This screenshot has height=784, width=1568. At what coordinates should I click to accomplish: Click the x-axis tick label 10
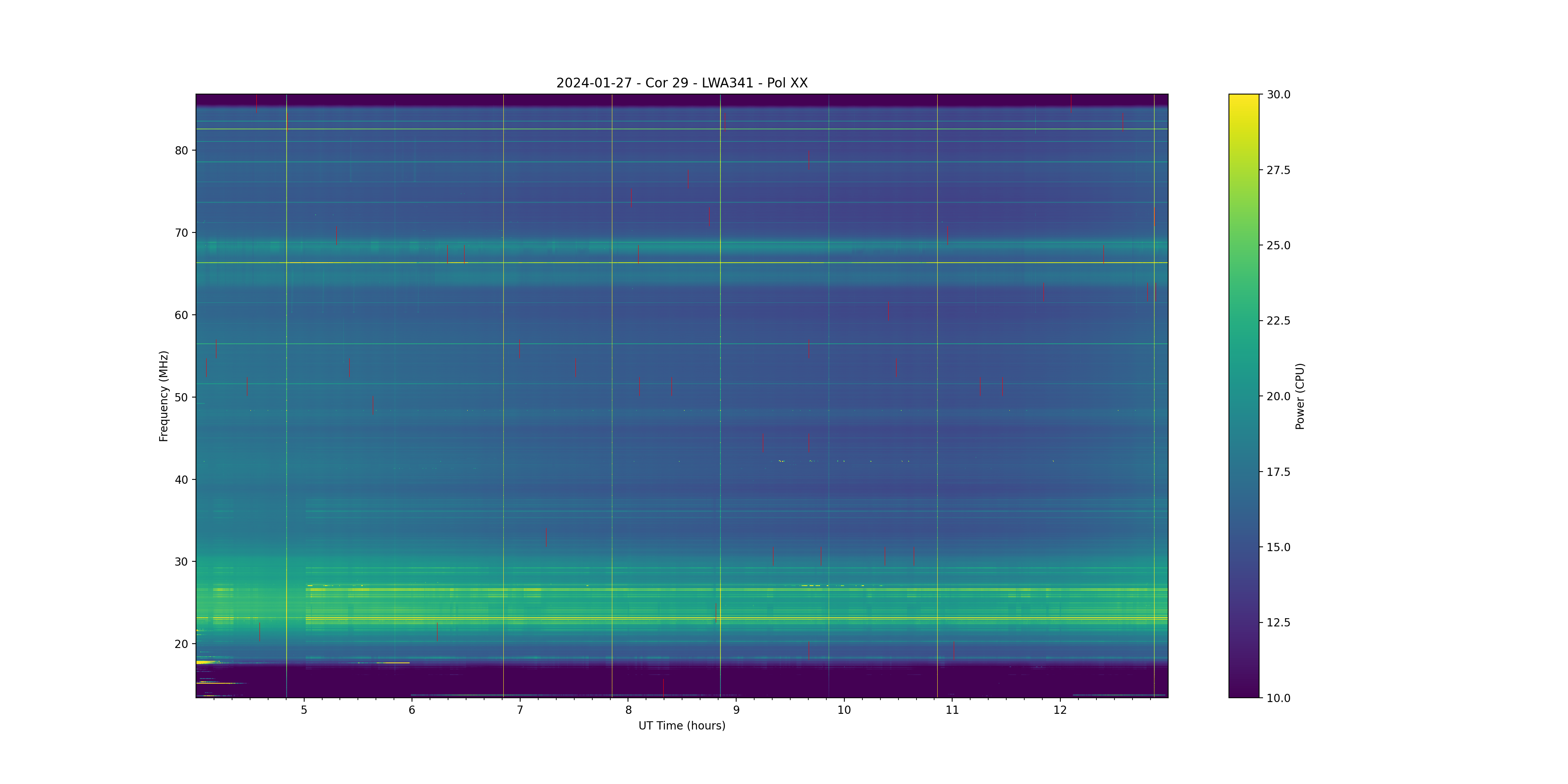844,710
